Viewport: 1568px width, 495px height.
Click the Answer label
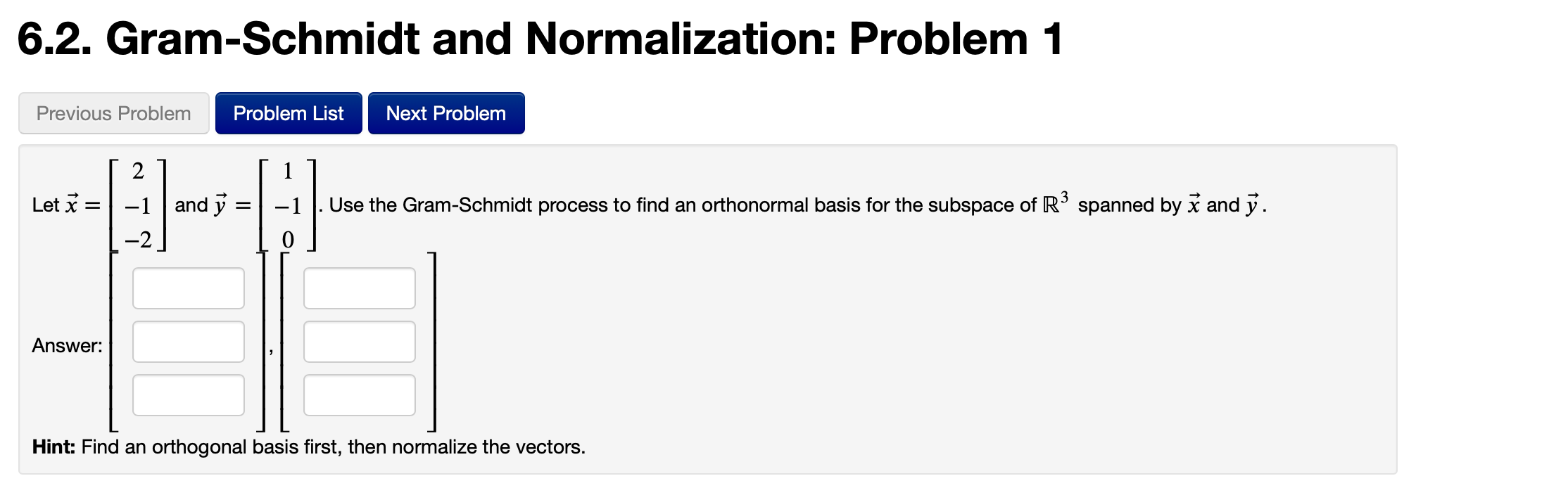pyautogui.click(x=67, y=345)
